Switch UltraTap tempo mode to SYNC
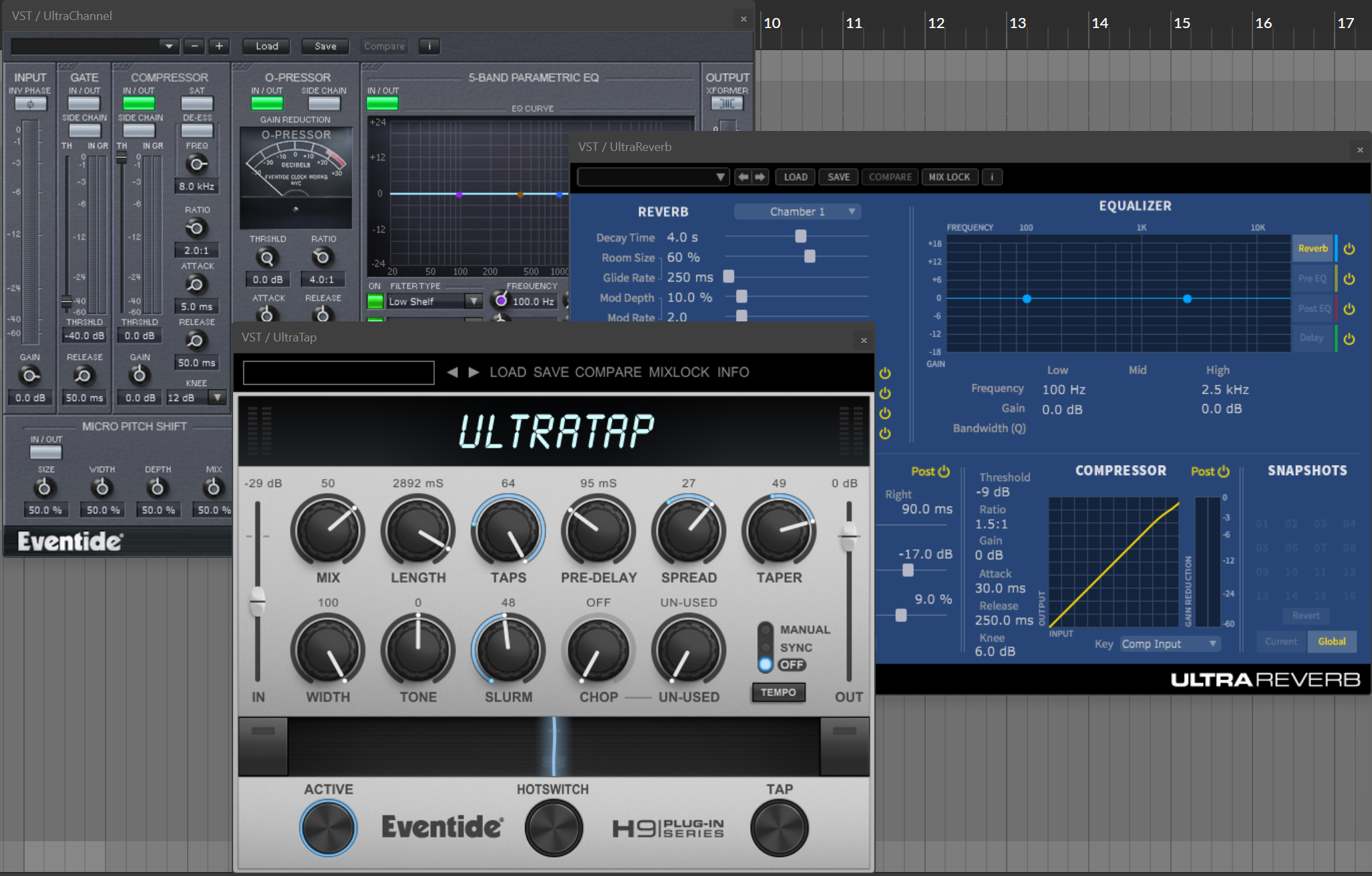1372x876 pixels. pos(764,647)
